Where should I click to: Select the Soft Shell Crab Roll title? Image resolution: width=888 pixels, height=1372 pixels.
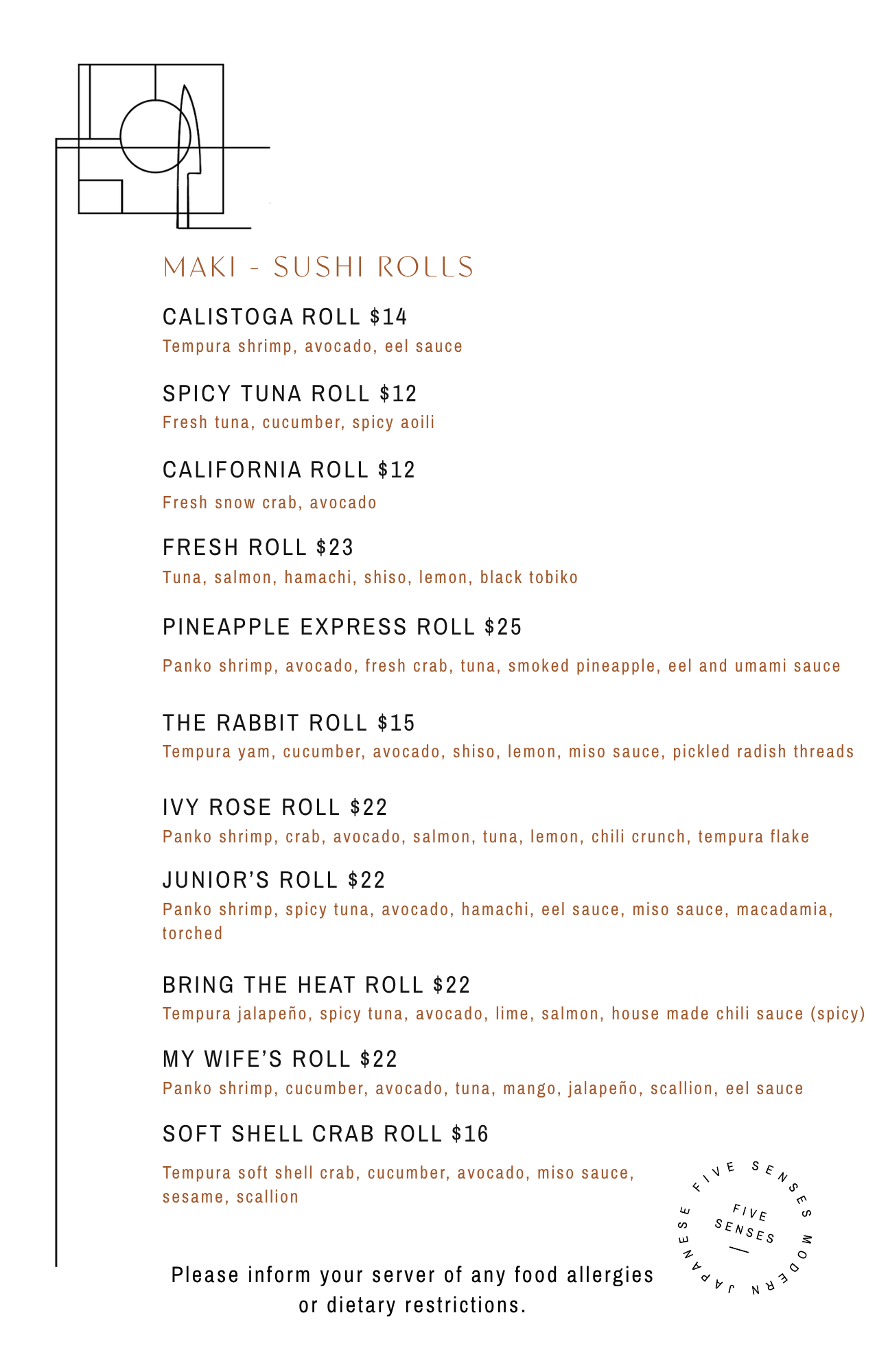point(325,1134)
